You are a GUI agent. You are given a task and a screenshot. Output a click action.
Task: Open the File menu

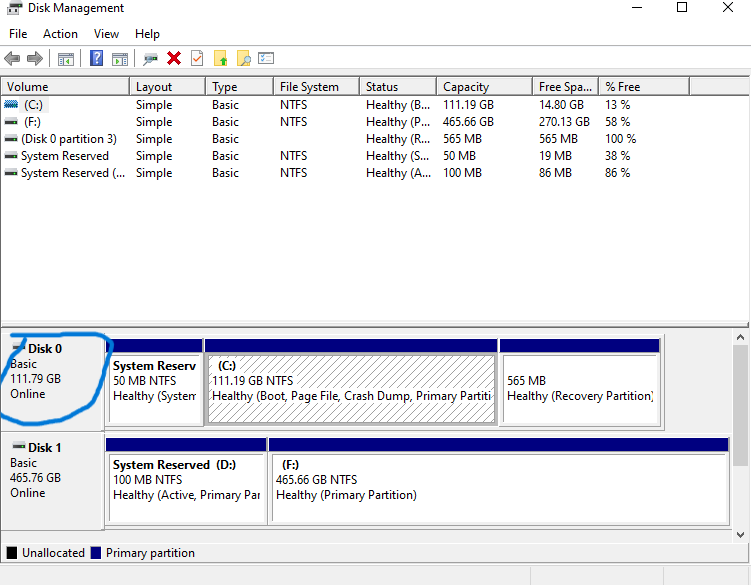[x=18, y=34]
